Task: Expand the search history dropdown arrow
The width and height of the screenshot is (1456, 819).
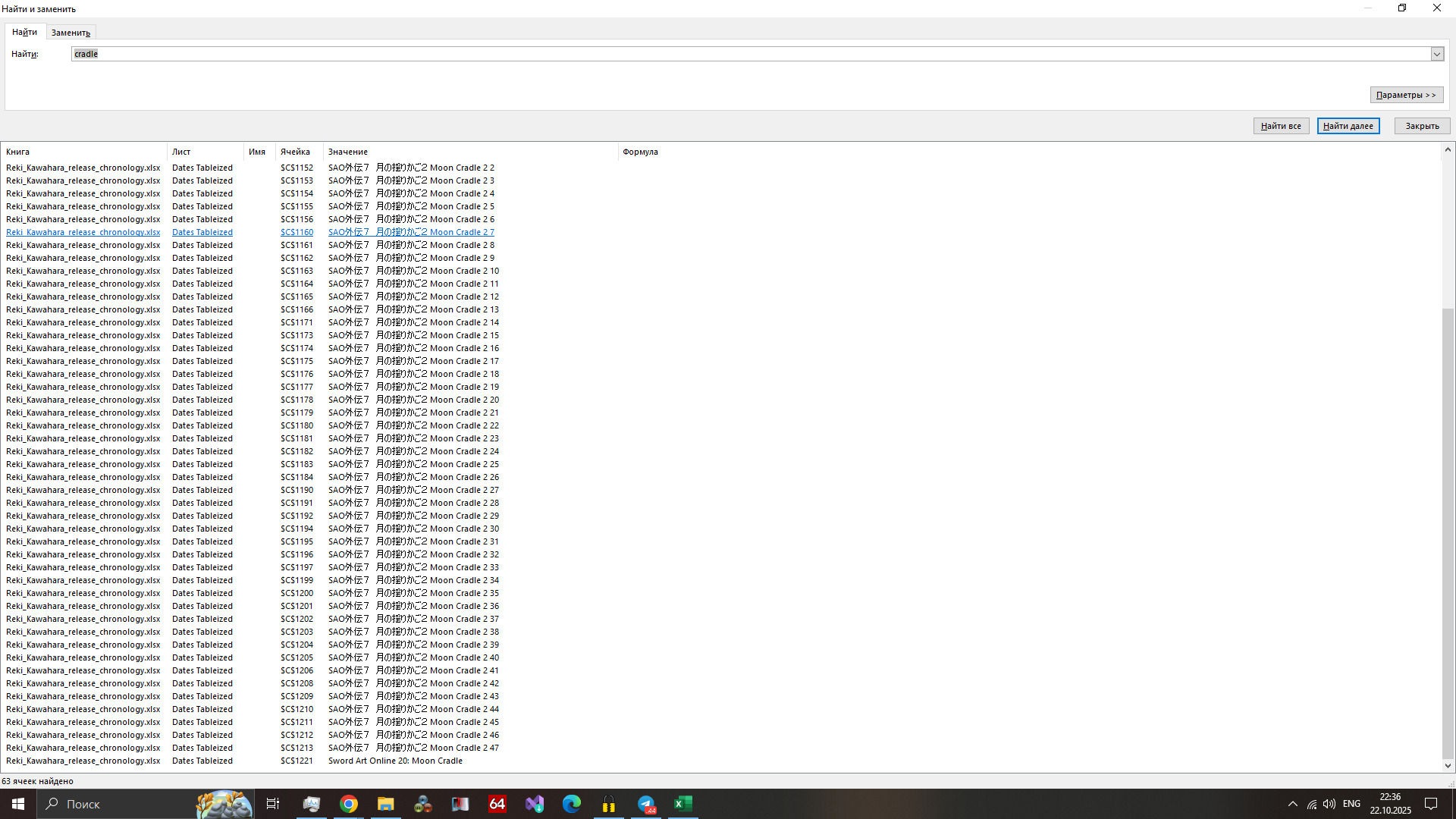Action: click(1436, 54)
